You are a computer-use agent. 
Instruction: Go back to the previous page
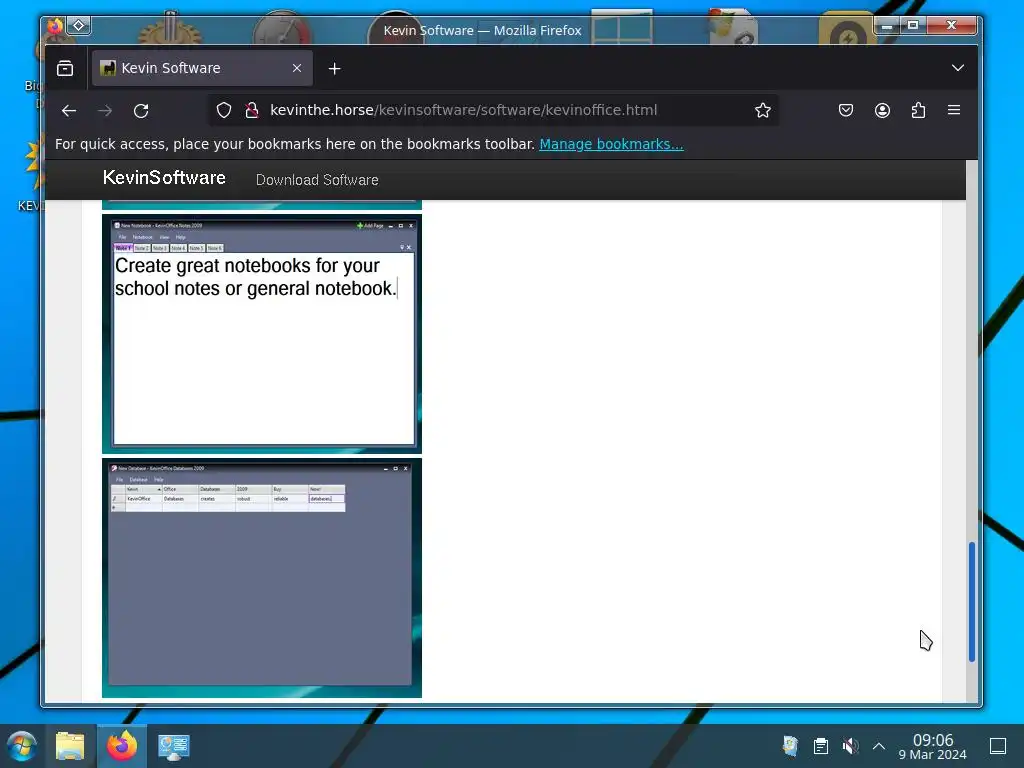tap(69, 110)
